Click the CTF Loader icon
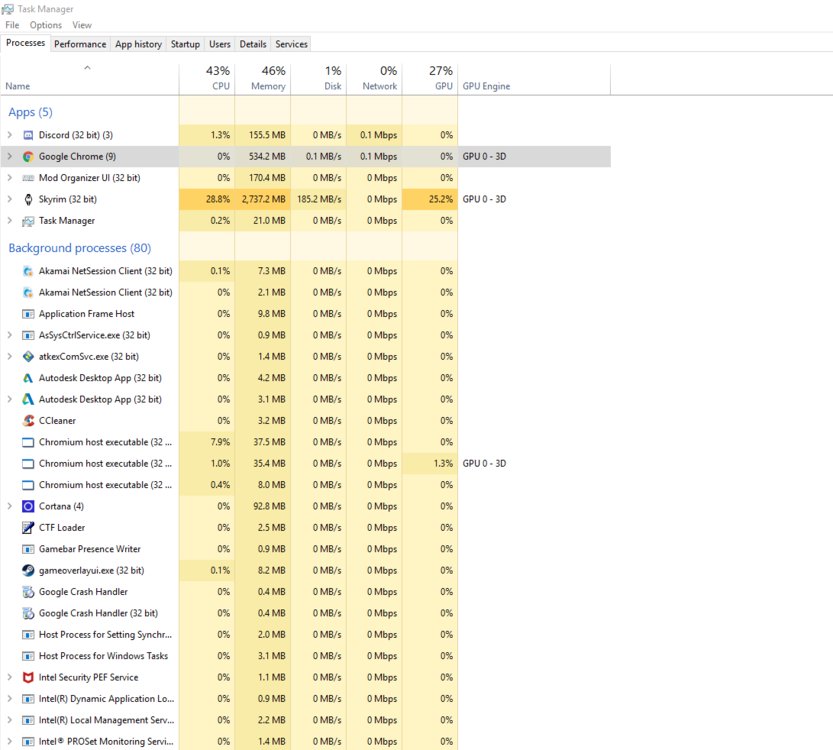Viewport: 833px width, 750px height. [x=28, y=527]
